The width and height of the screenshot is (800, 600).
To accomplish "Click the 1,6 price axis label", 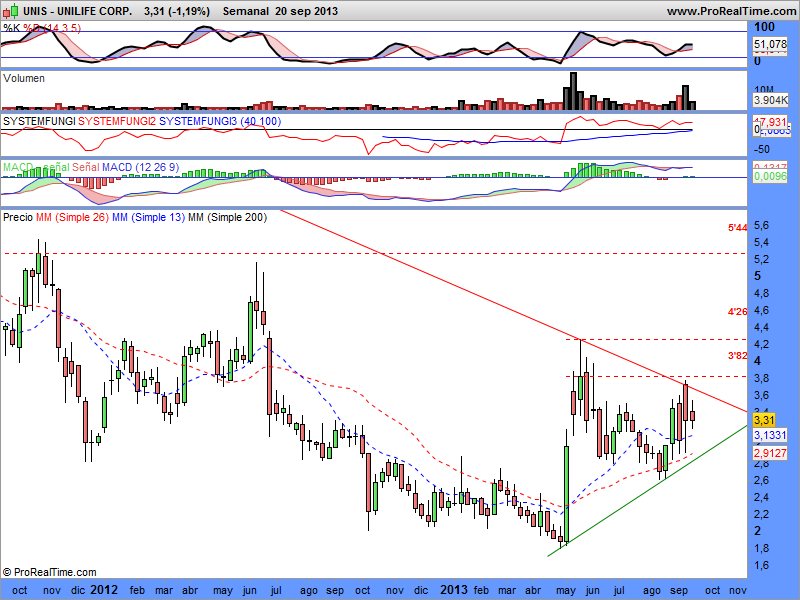I will (761, 565).
